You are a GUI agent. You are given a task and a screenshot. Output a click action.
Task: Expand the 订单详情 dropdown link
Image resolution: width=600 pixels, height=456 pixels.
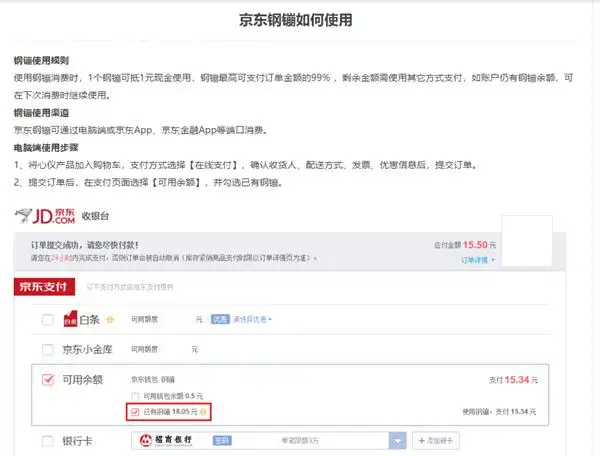pos(478,260)
